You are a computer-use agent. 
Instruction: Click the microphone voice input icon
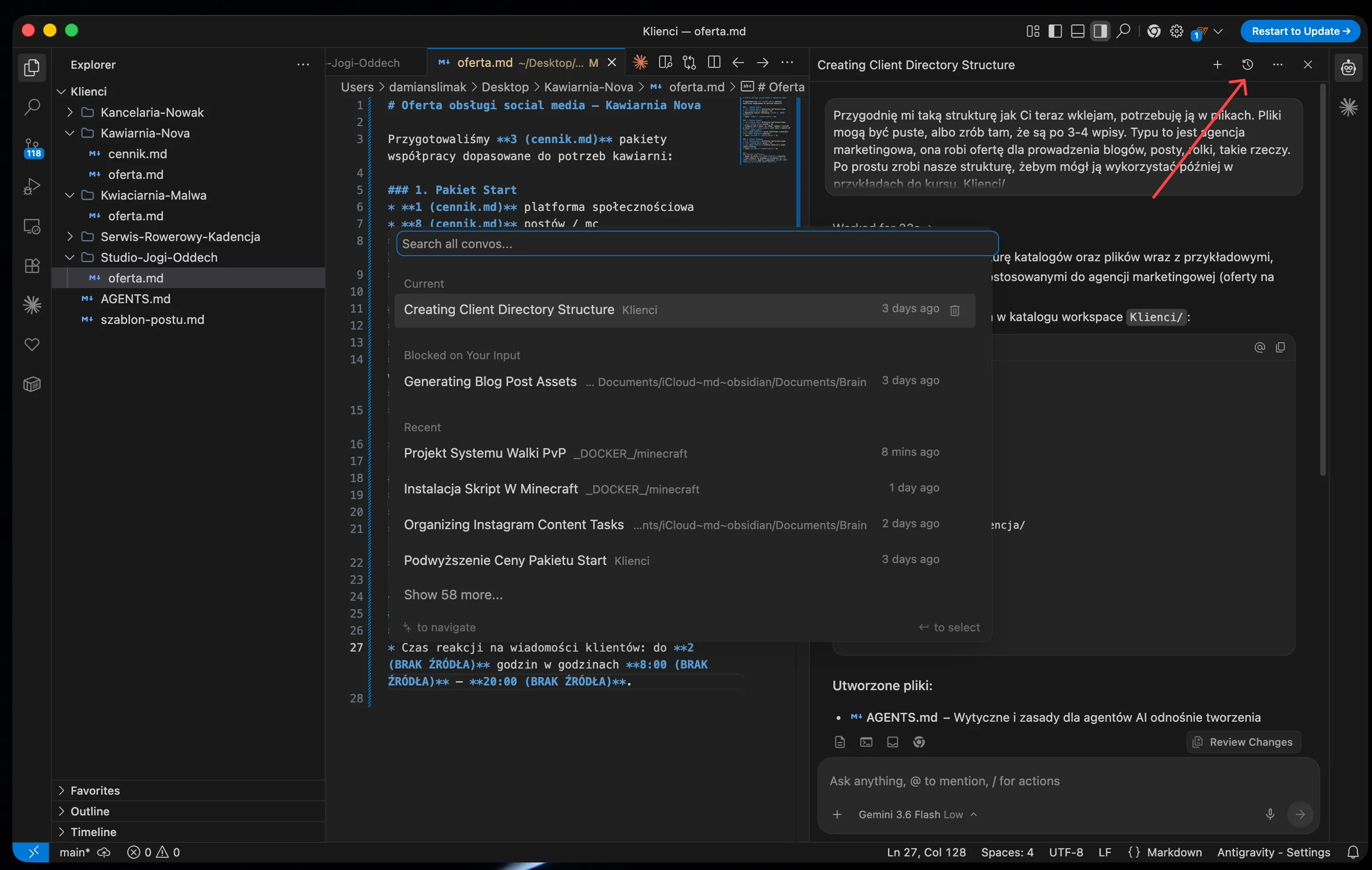1270,814
